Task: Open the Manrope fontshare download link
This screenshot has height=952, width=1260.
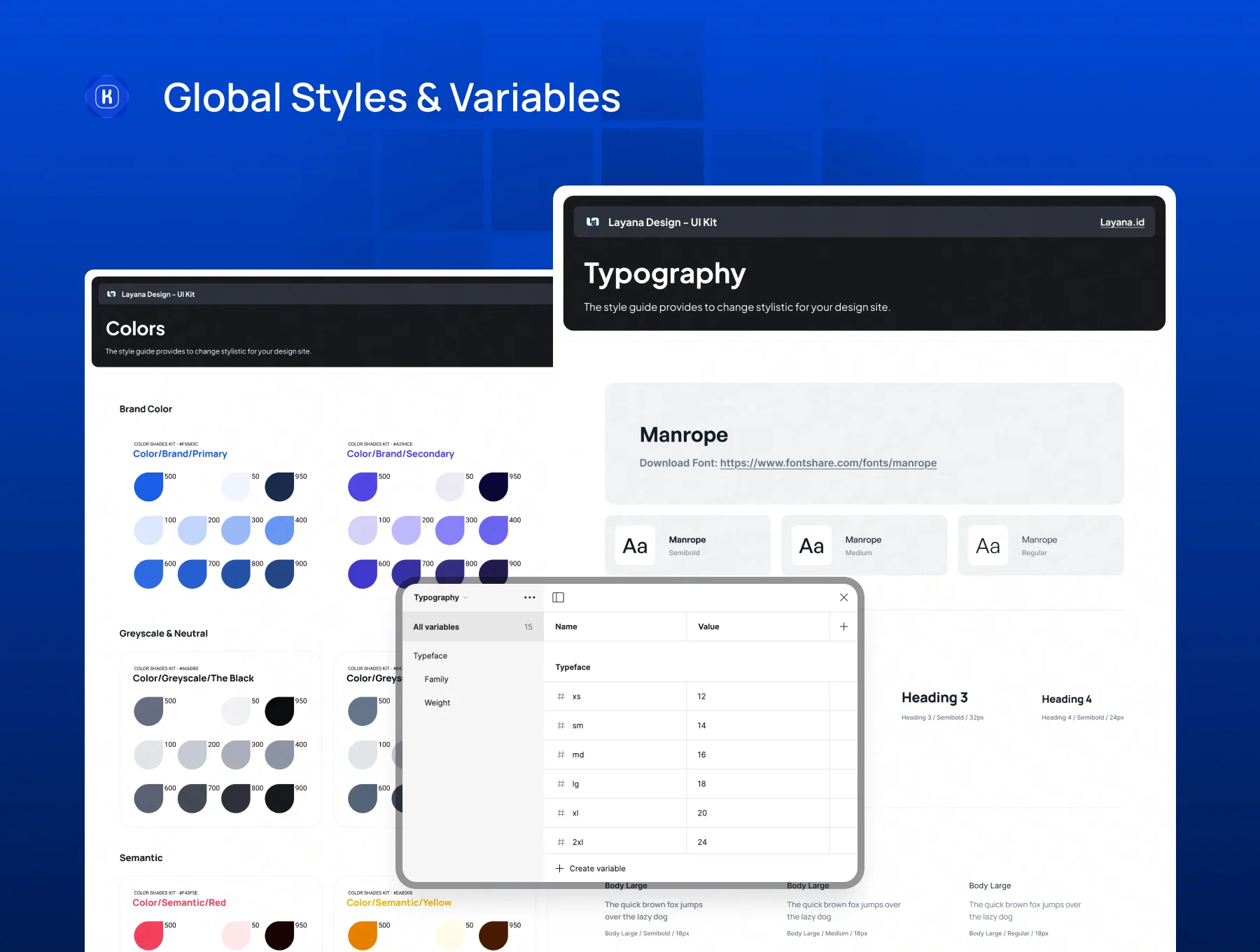Action: tap(828, 463)
